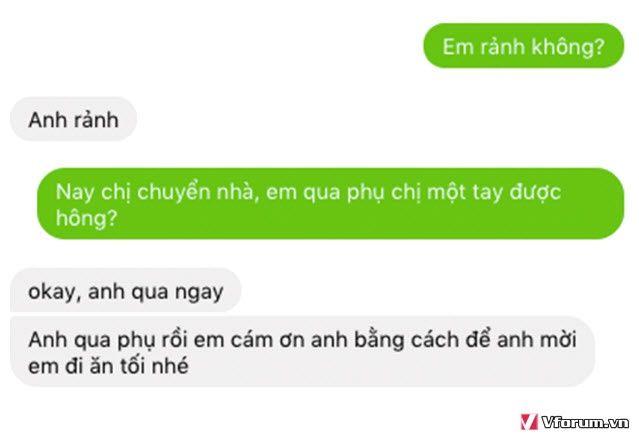Click the "Nay chị chuyển nhà" green message
Image resolution: width=639 pixels, height=438 pixels.
coord(331,204)
